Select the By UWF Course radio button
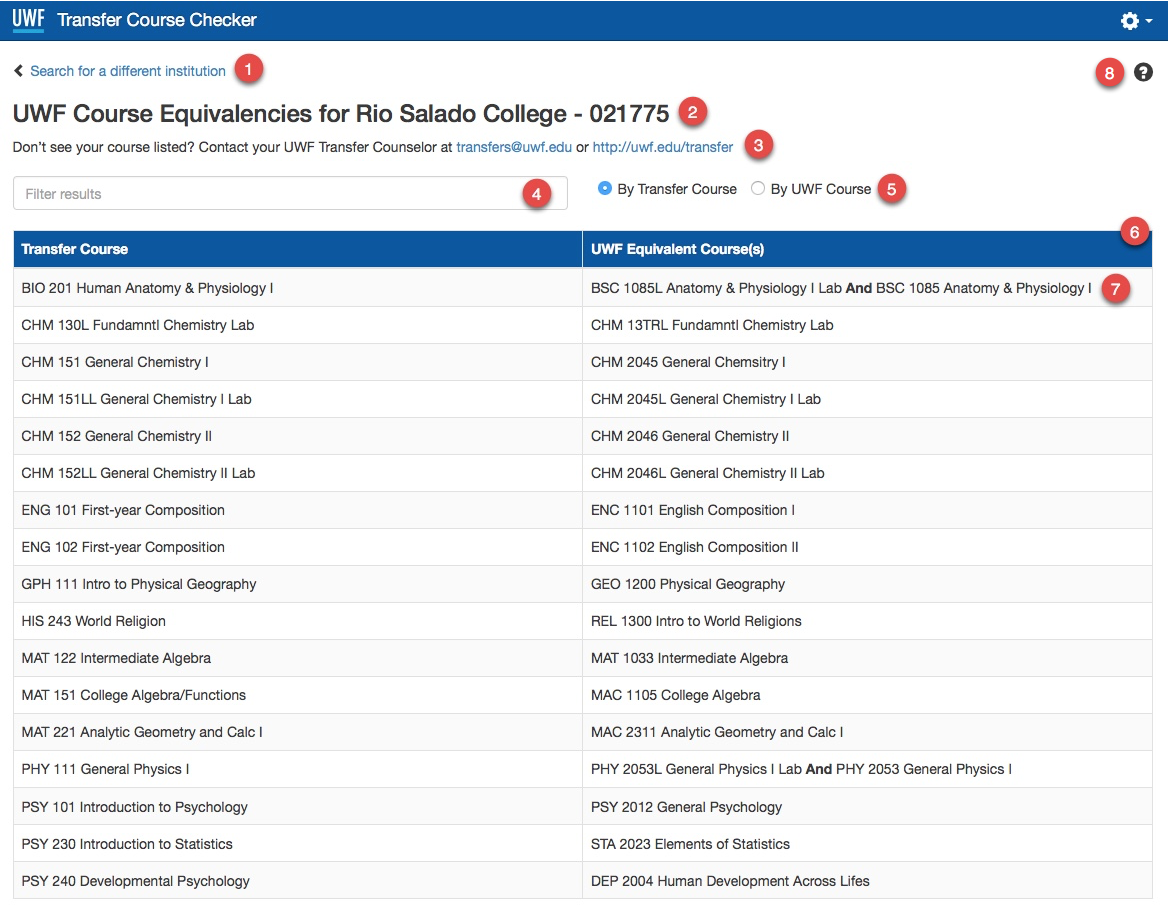The height and width of the screenshot is (912, 1169). click(x=757, y=189)
